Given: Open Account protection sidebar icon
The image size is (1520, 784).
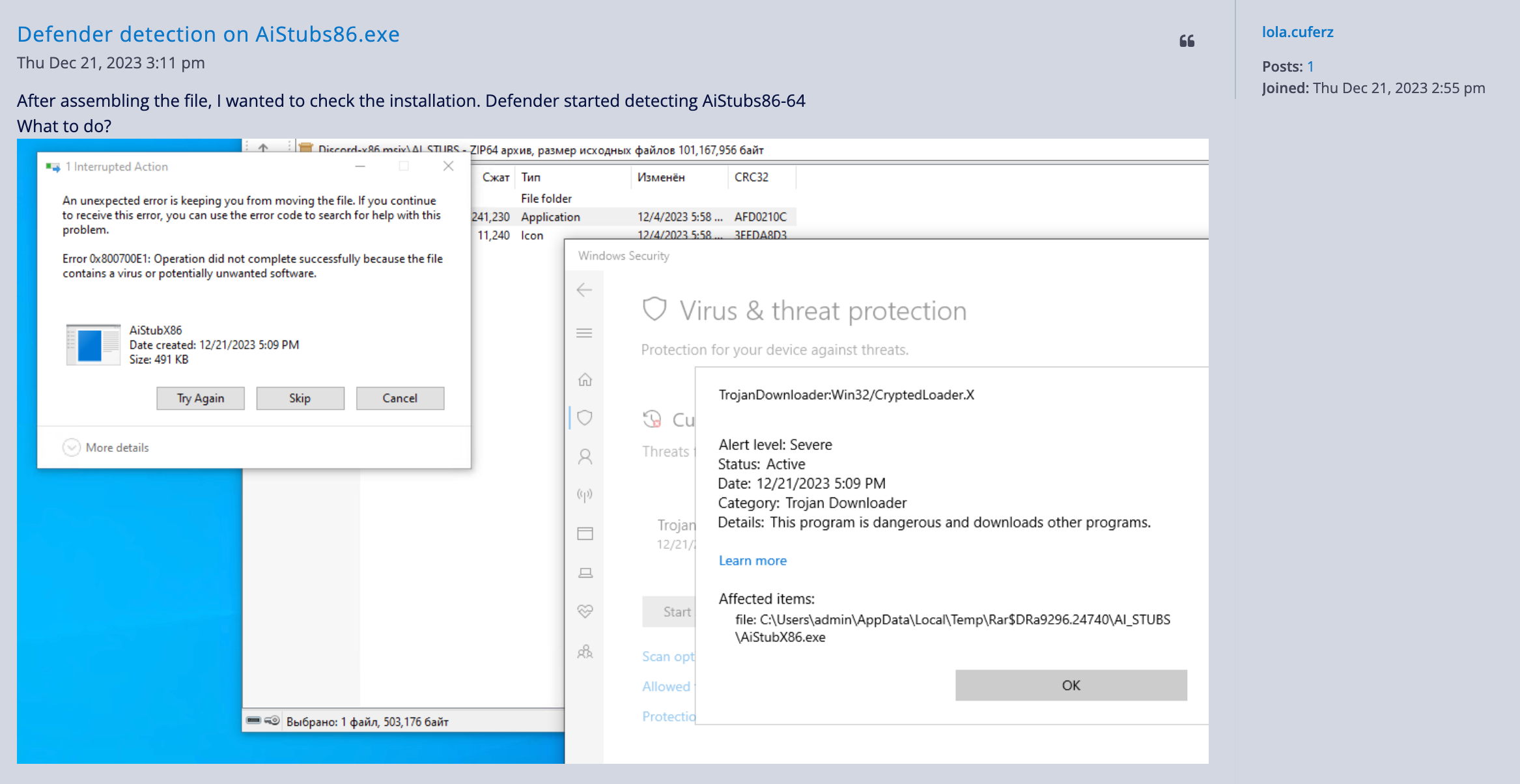Looking at the screenshot, I should coord(585,456).
